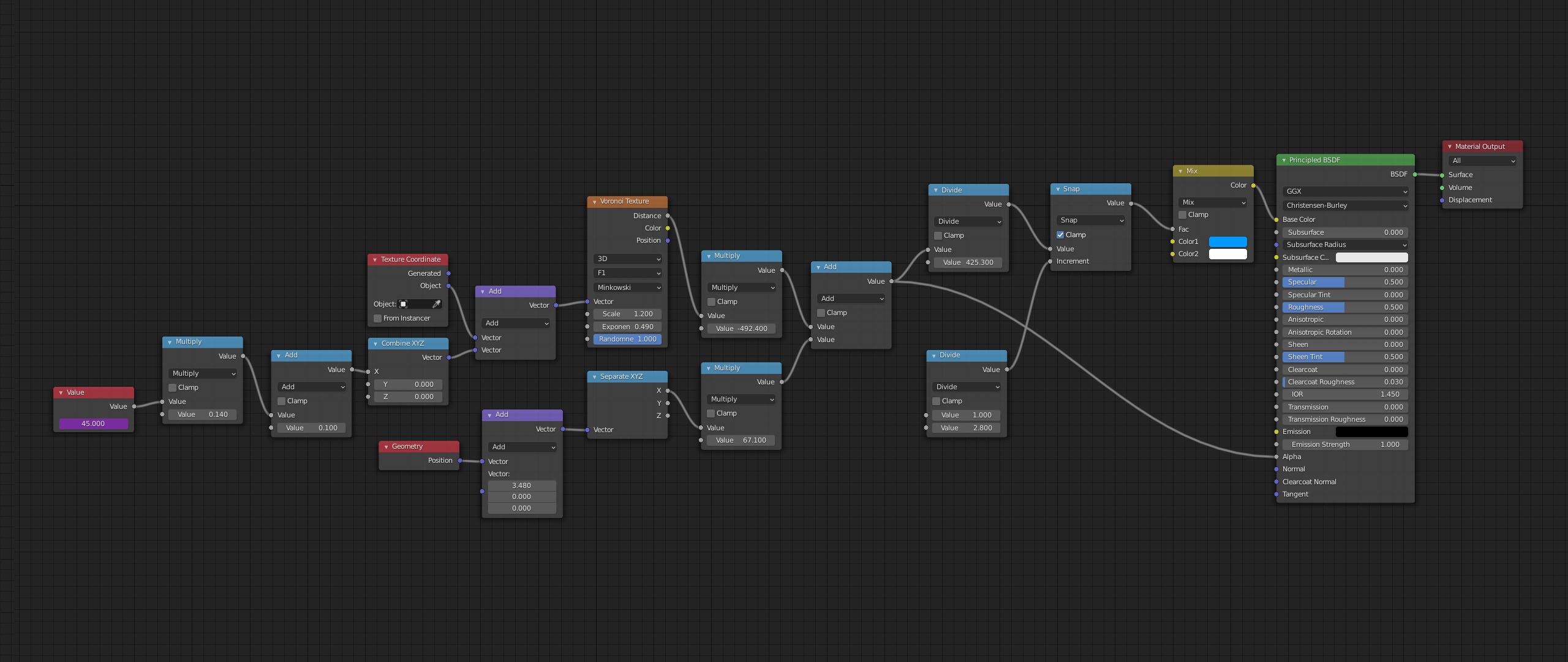The image size is (1568, 662).
Task: Open the All output target dropdown on Material Output
Action: tap(1482, 161)
